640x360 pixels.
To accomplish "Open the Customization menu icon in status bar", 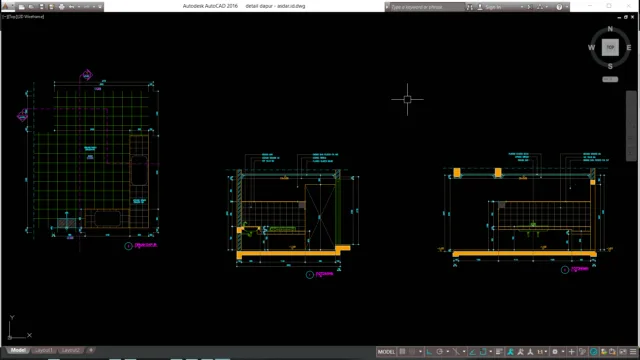I will click(633, 351).
